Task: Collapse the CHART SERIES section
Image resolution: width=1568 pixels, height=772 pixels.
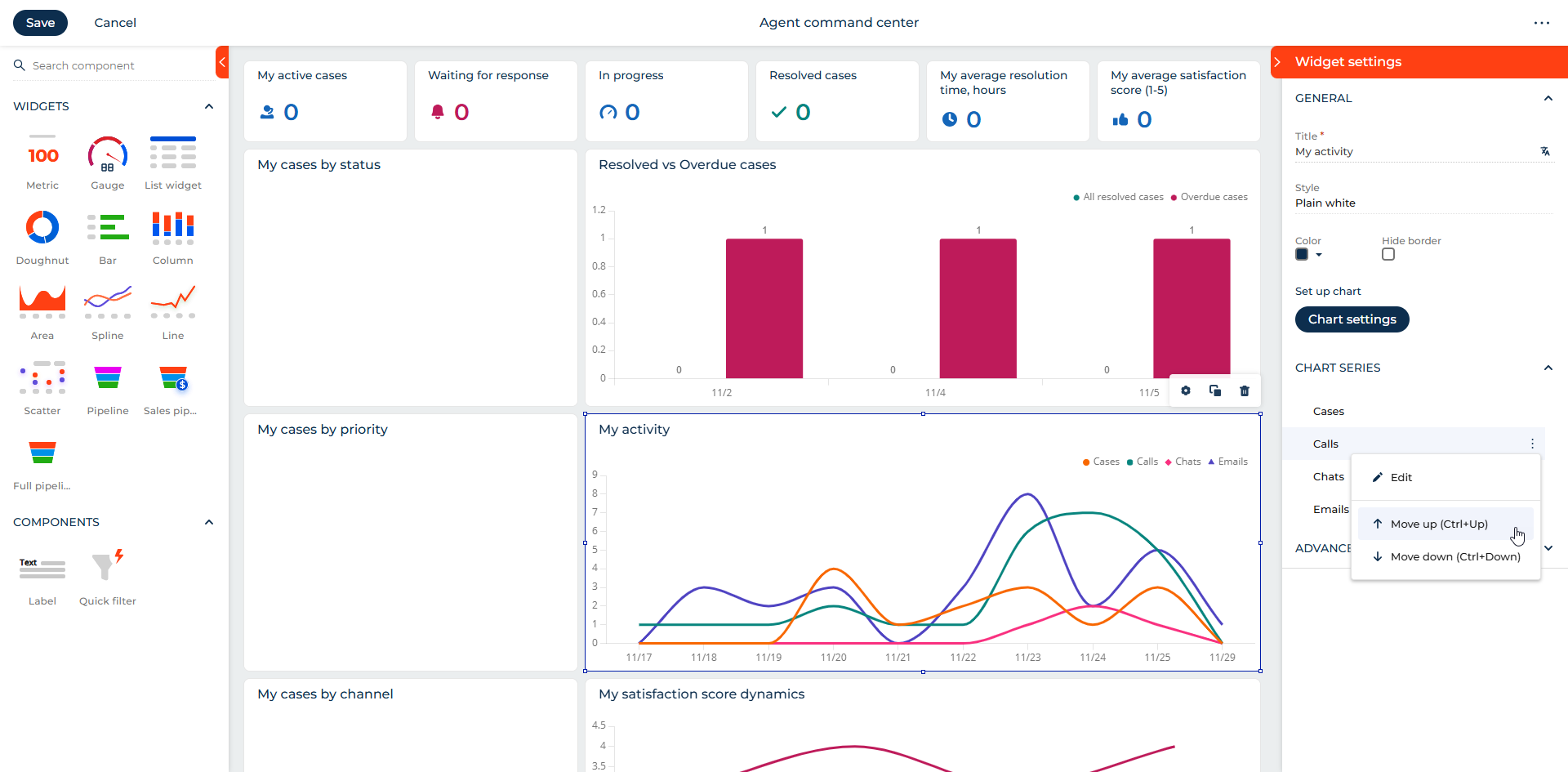Action: pyautogui.click(x=1548, y=368)
